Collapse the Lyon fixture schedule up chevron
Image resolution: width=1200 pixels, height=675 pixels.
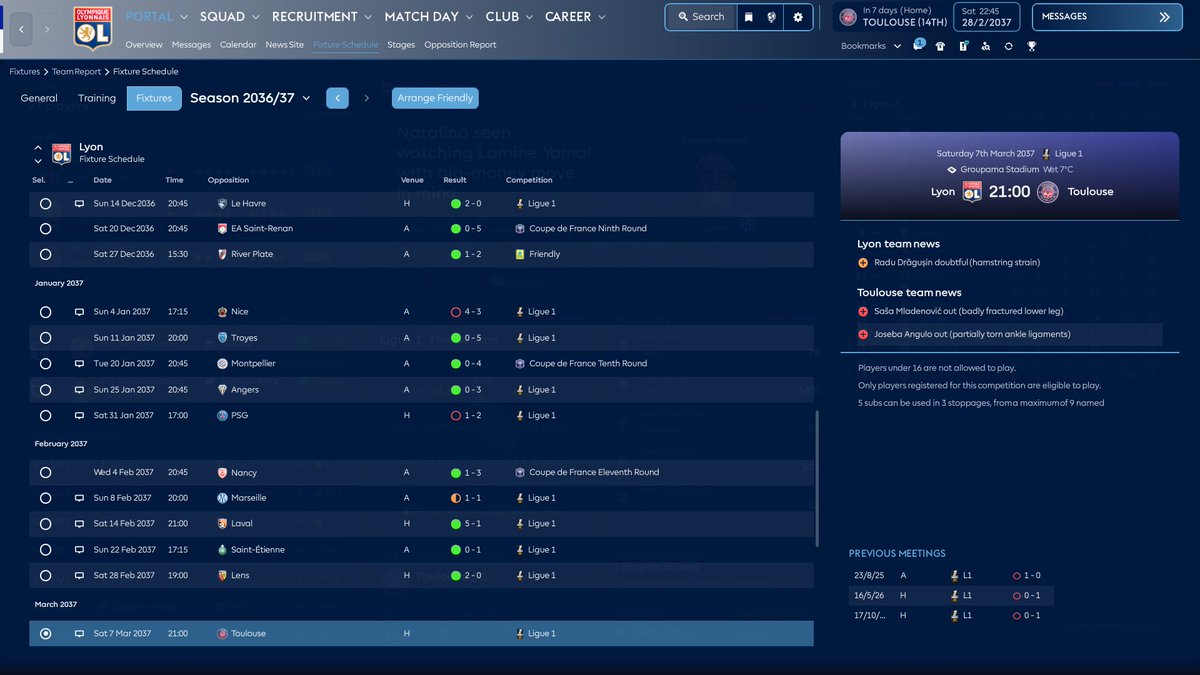point(38,148)
